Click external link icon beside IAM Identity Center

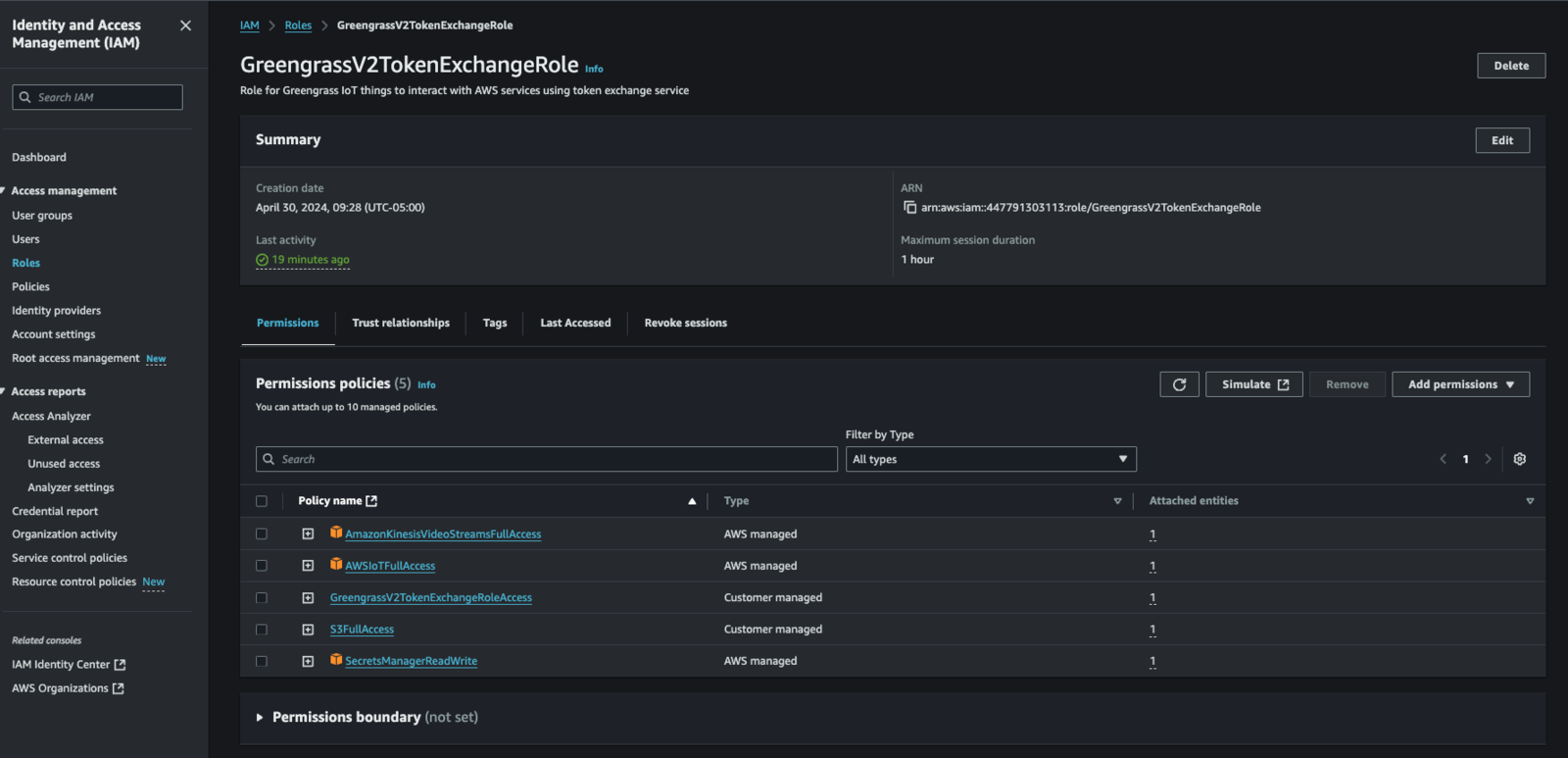120,665
